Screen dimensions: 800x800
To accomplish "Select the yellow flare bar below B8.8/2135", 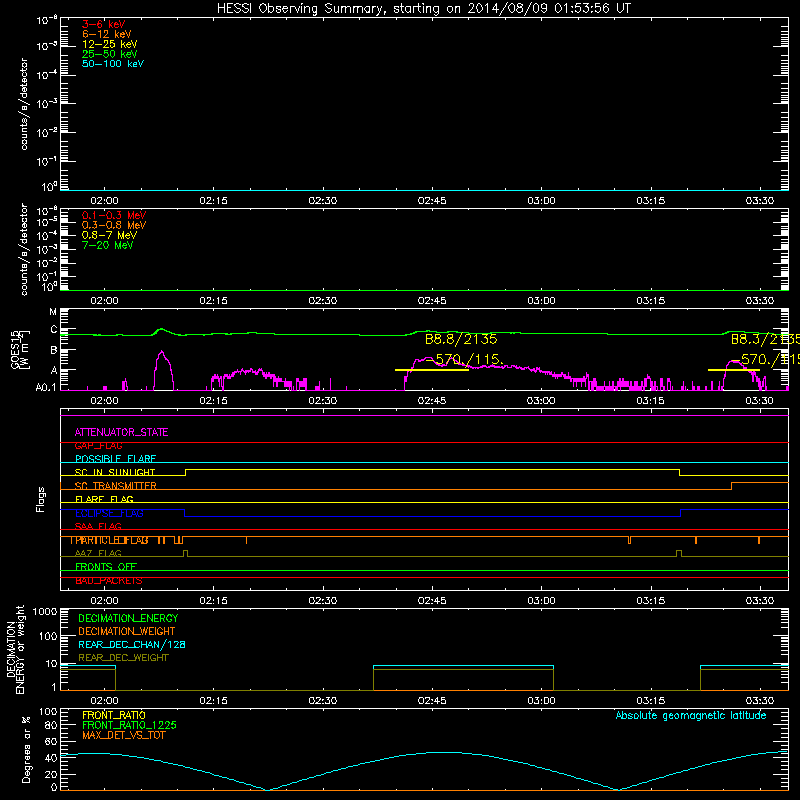I will tap(432, 370).
